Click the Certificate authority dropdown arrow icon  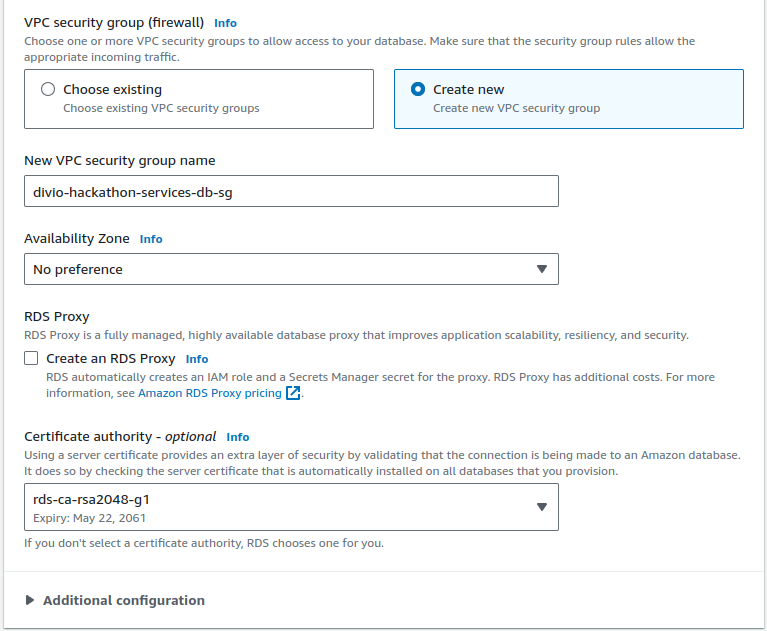pos(541,507)
